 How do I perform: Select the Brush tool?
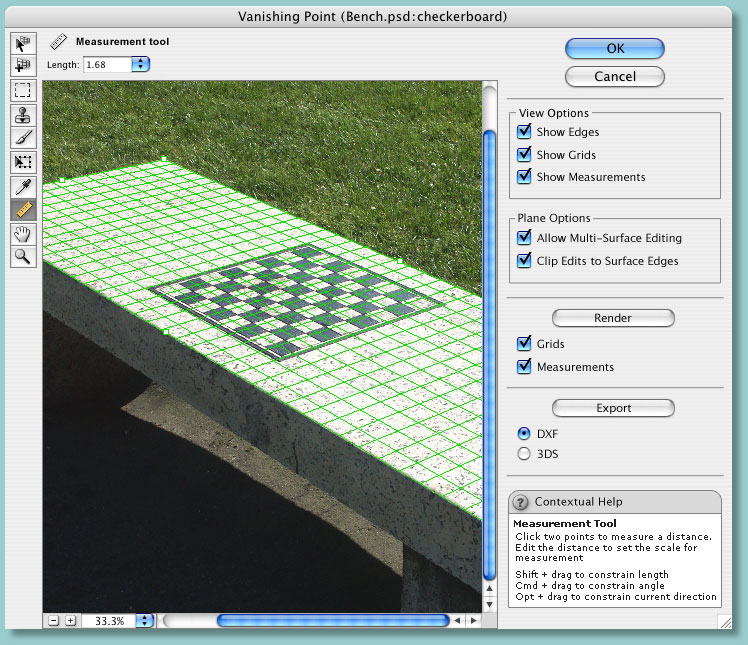(23, 137)
